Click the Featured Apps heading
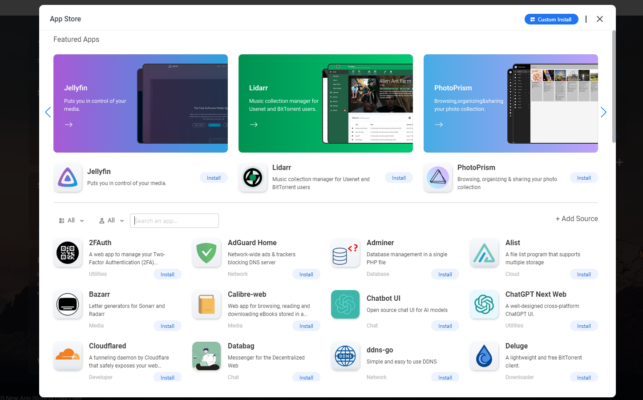The image size is (643, 400). pos(76,39)
